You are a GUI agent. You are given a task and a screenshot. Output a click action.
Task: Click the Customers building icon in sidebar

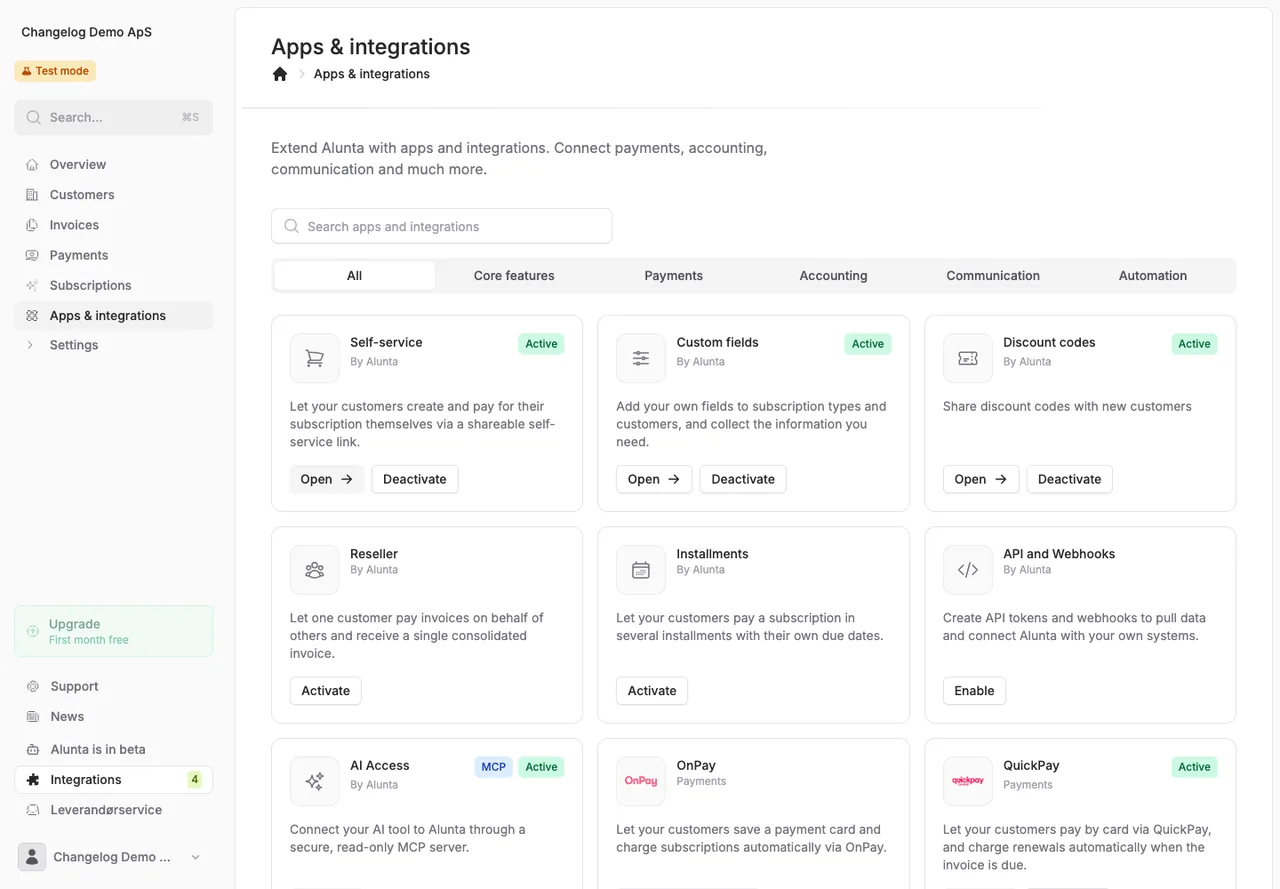point(32,195)
